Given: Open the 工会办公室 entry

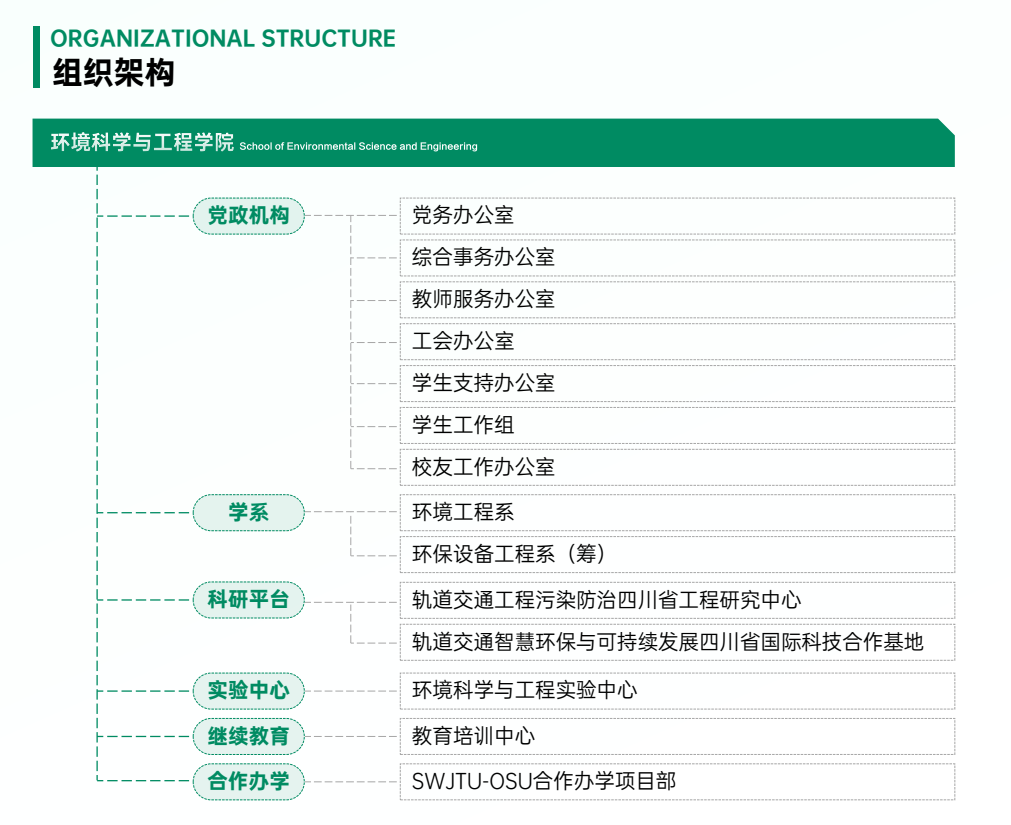Looking at the screenshot, I should (677, 342).
